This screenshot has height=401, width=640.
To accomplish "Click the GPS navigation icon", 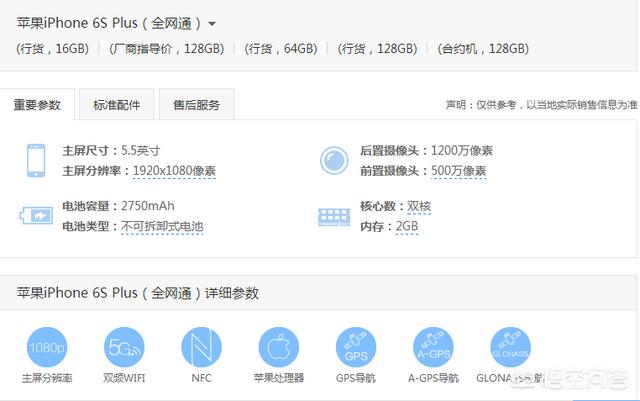I will point(356,348).
